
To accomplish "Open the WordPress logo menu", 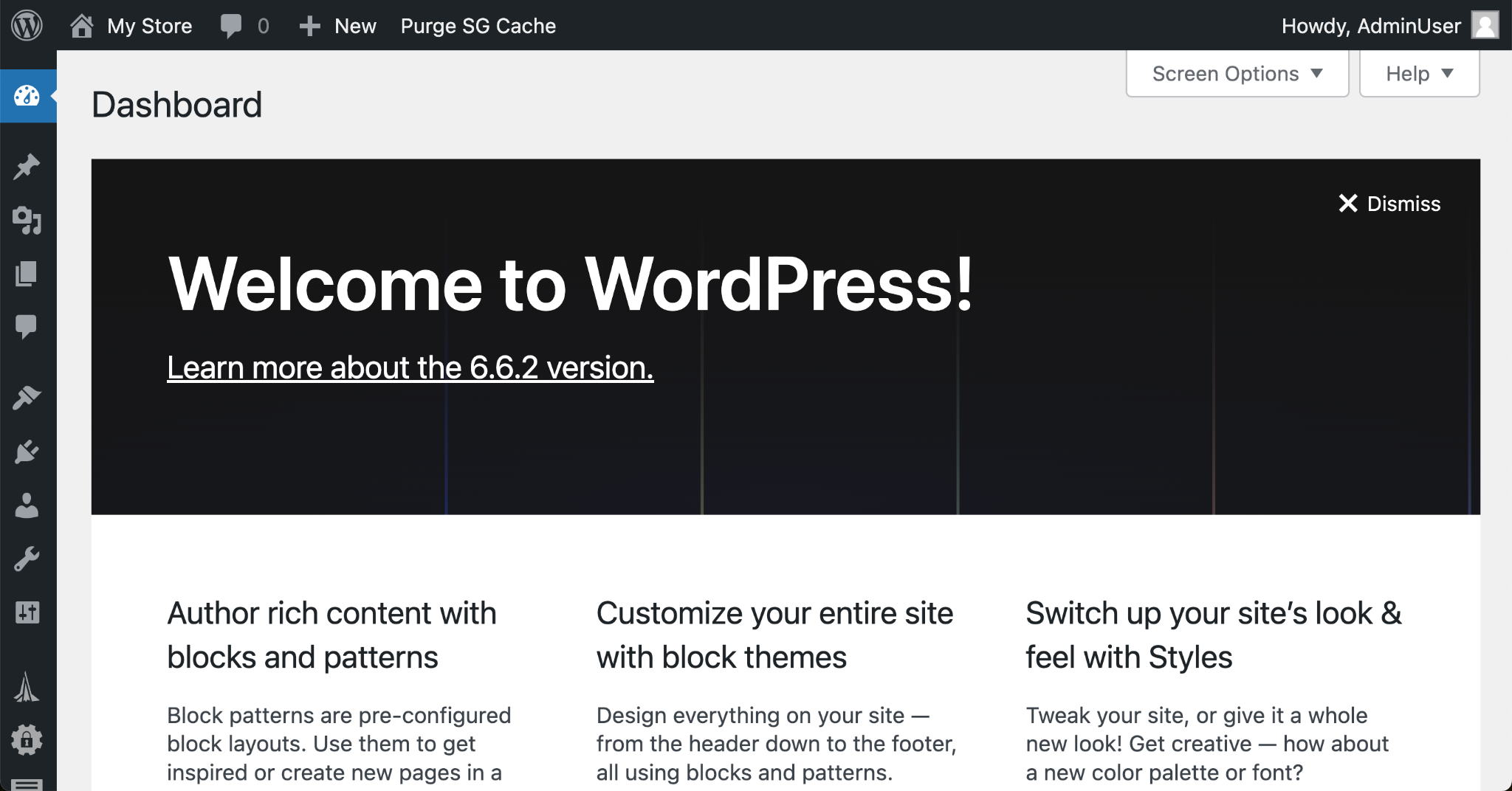I will click(x=27, y=26).
